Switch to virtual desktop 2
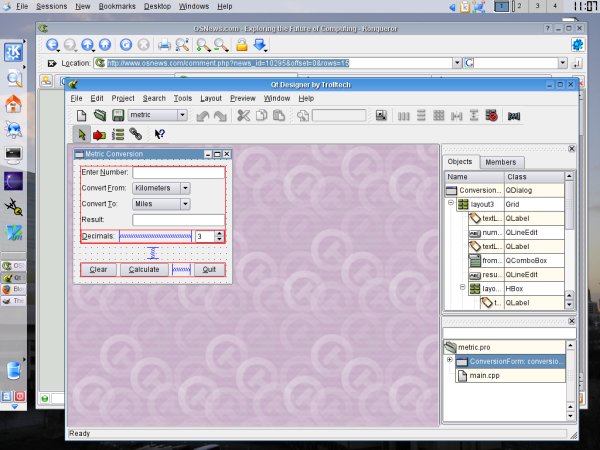 click(519, 6)
